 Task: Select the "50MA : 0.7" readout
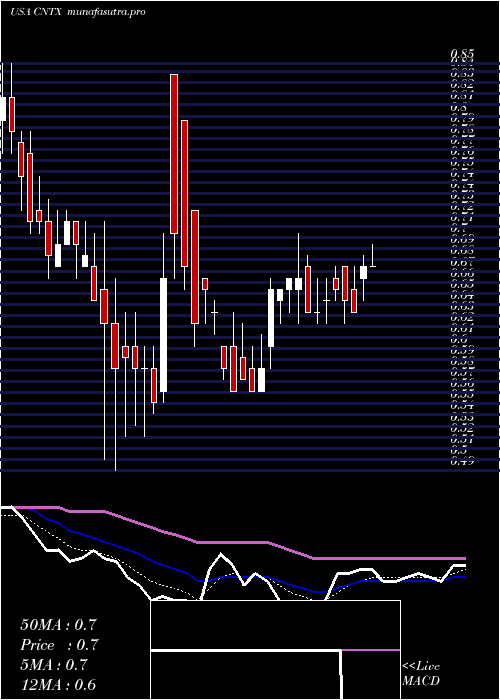[x=58, y=625]
